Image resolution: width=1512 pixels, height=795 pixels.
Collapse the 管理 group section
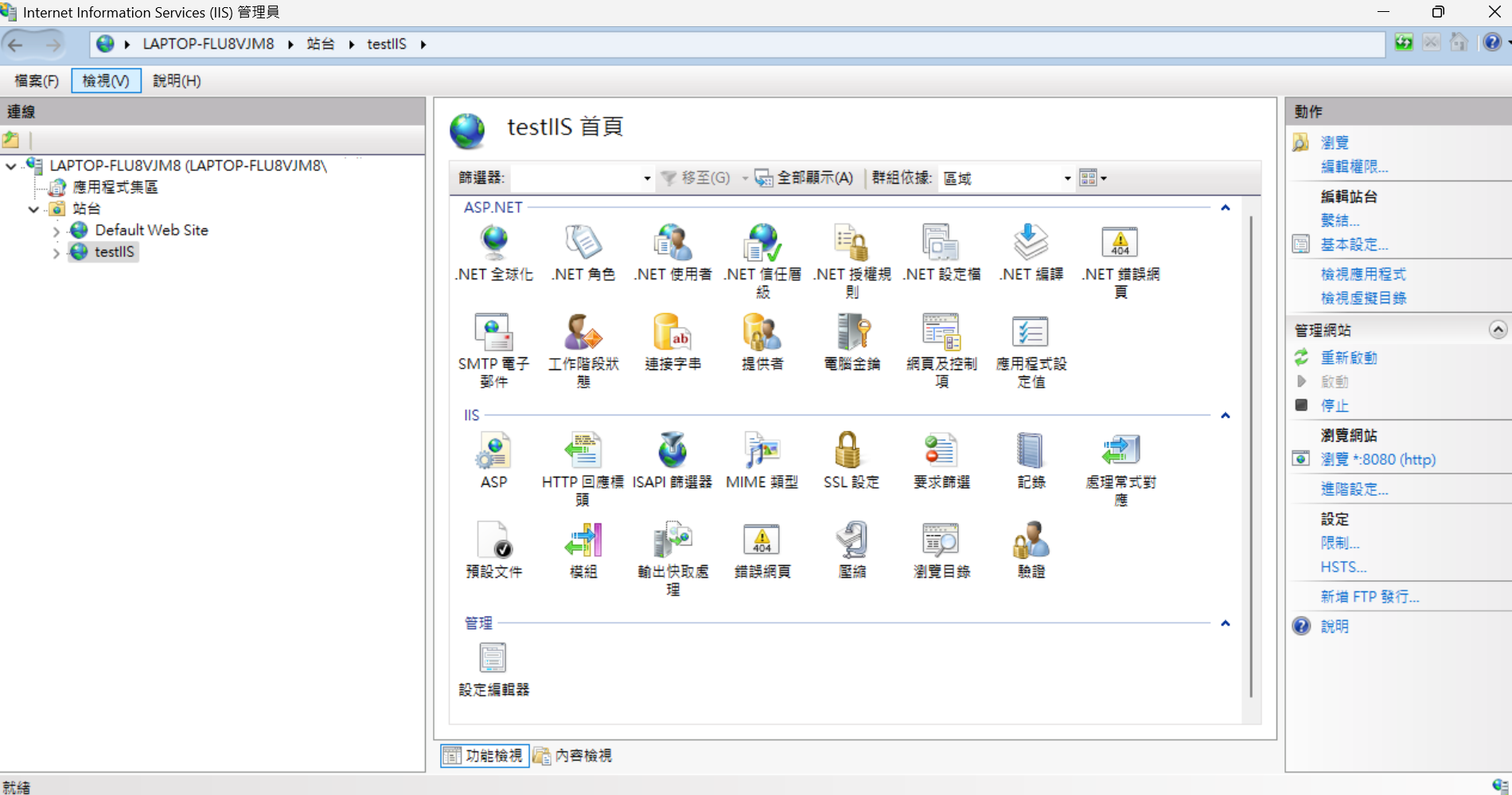1226,623
